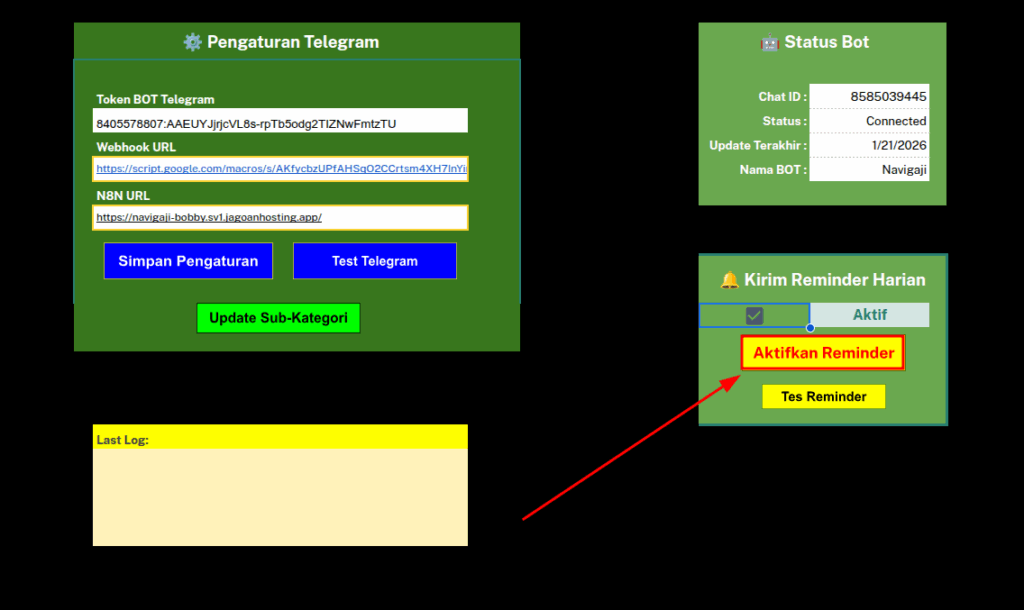Click inside the empty Last Log area

tap(280, 497)
